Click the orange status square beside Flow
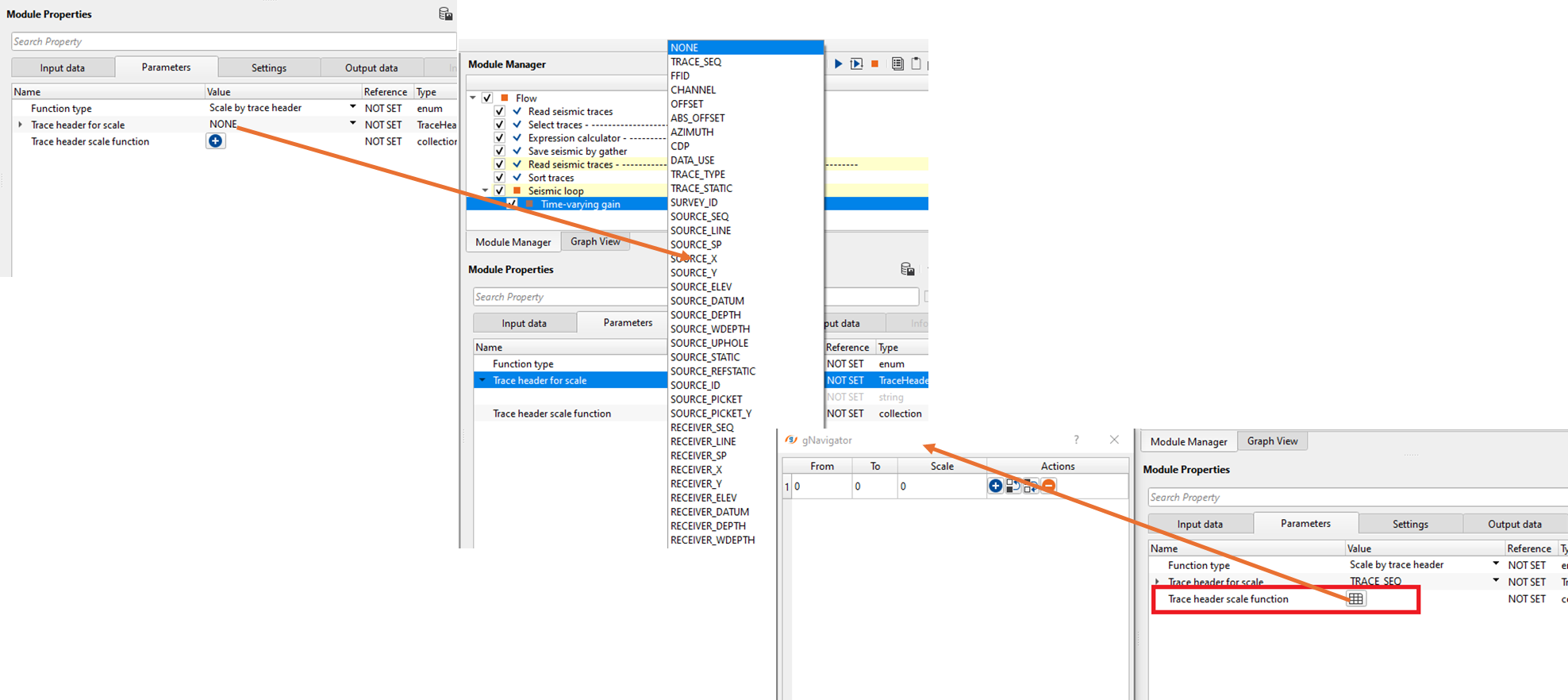 (x=504, y=98)
